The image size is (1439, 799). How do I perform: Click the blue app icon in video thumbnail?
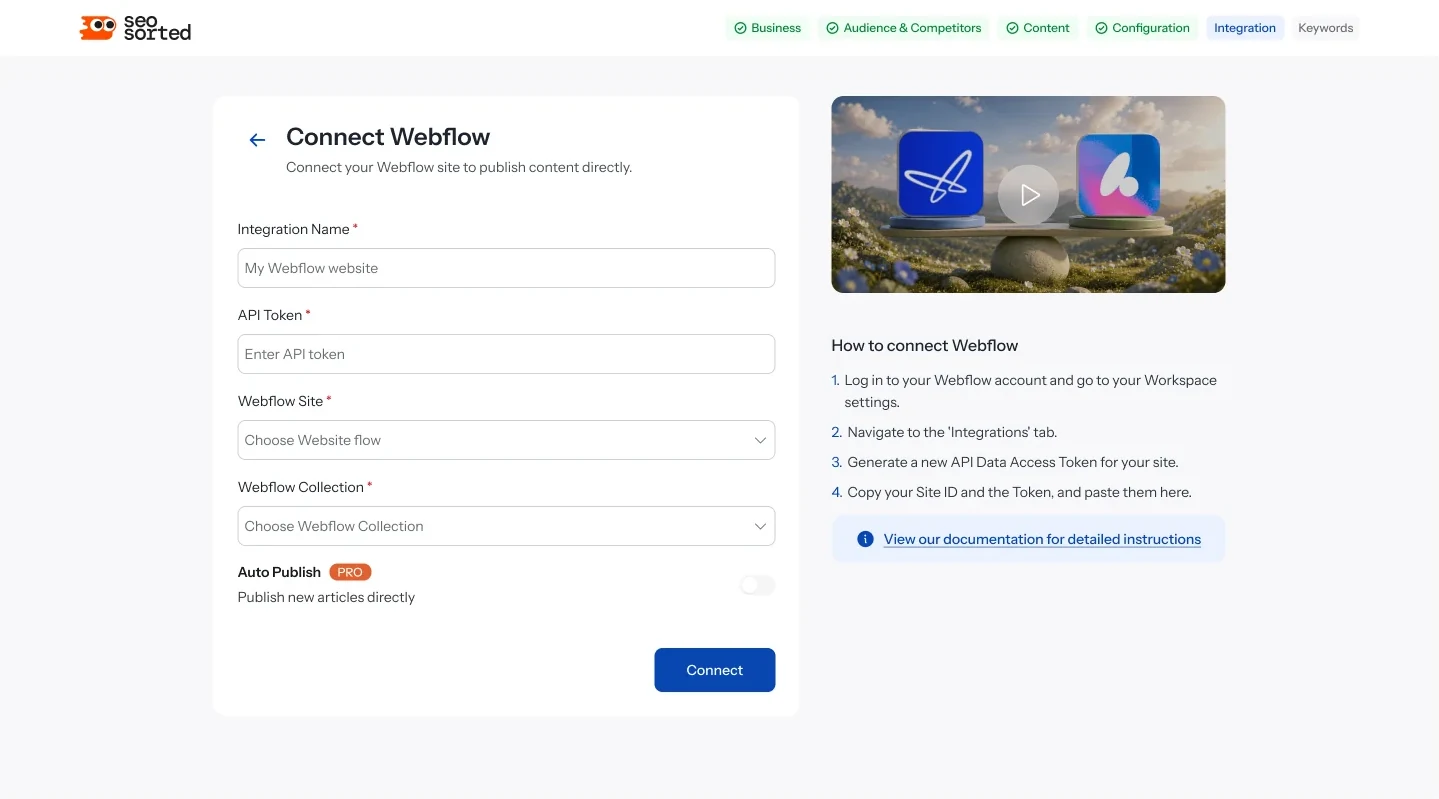[941, 173]
